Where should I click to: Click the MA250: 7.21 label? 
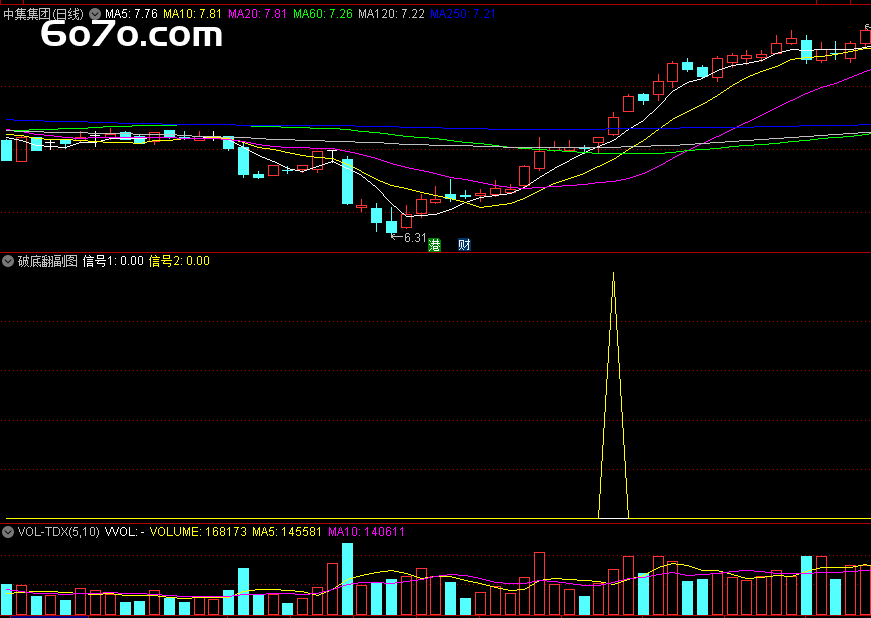click(463, 14)
